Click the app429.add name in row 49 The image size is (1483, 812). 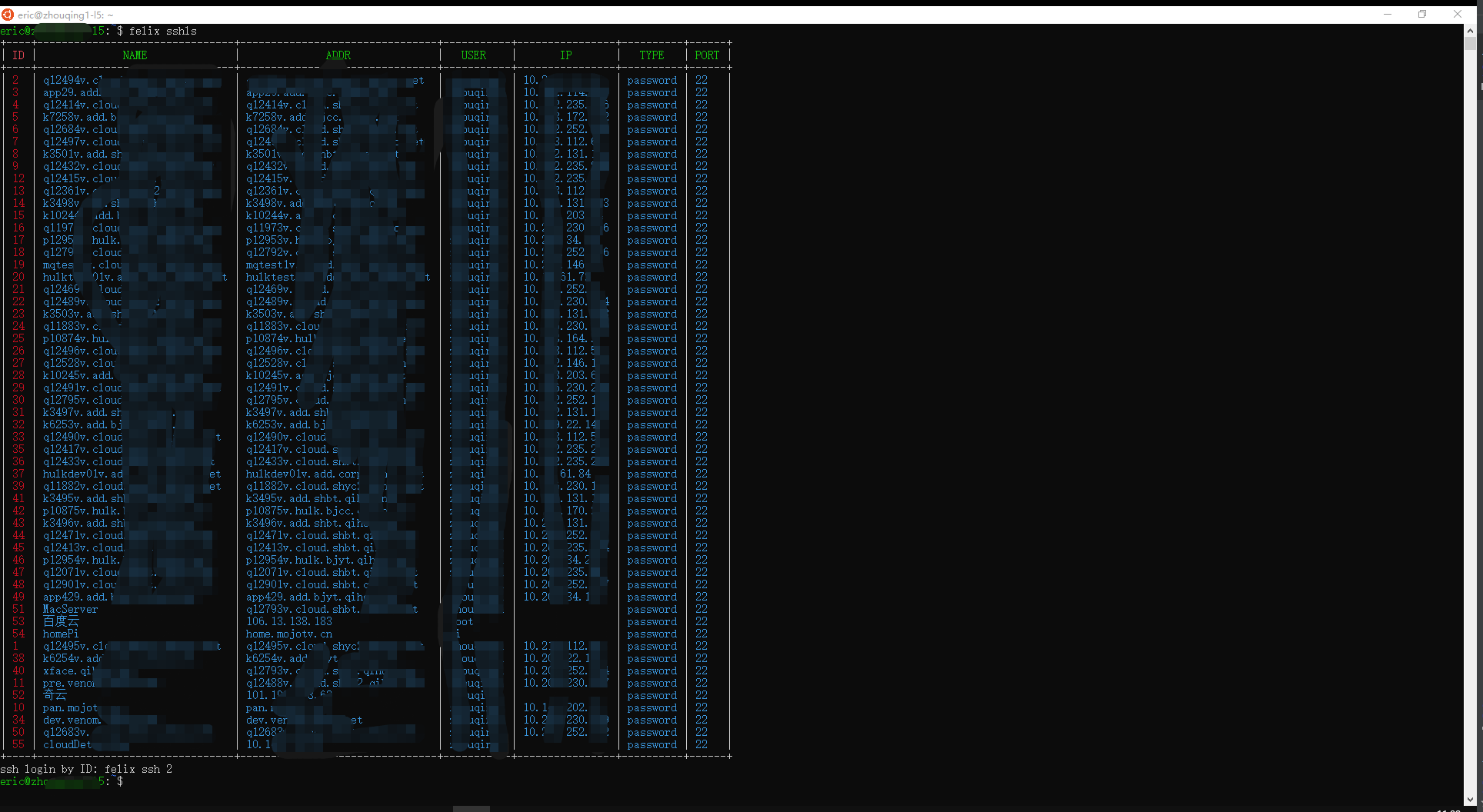[x=78, y=597]
